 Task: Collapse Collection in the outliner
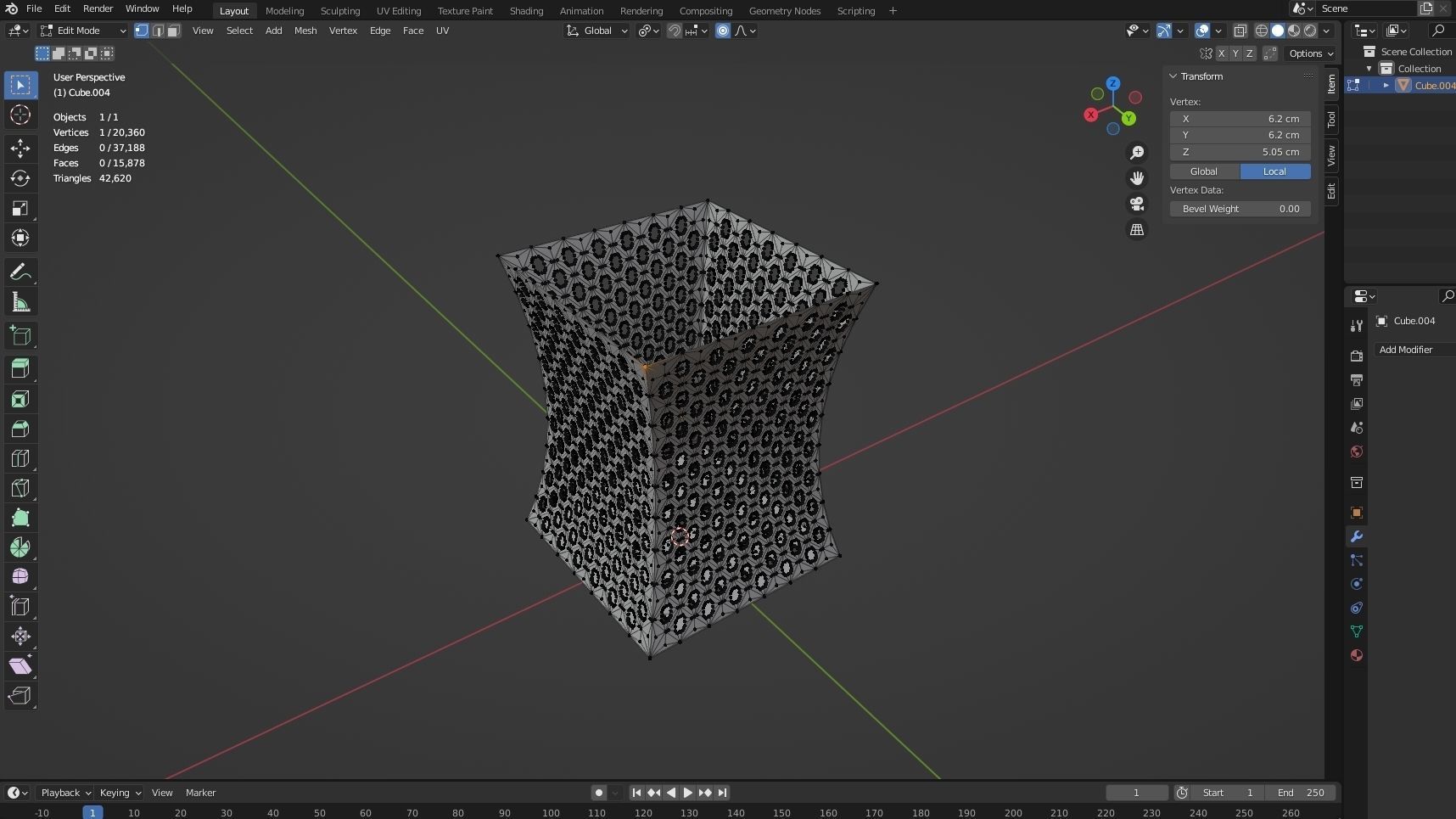pyautogui.click(x=1369, y=69)
